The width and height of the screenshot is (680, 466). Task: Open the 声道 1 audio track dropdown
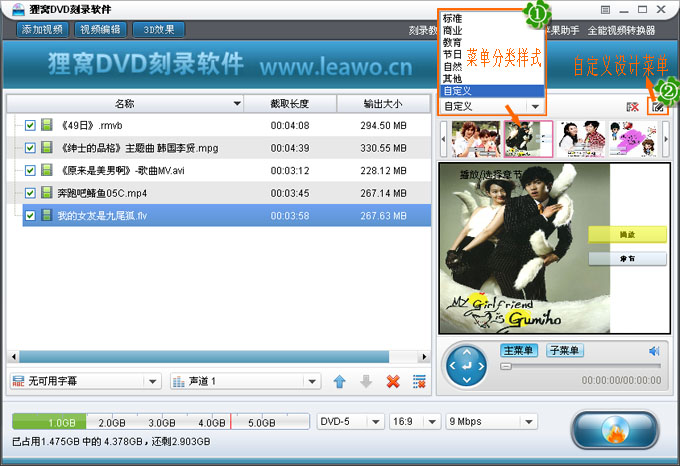click(312, 381)
